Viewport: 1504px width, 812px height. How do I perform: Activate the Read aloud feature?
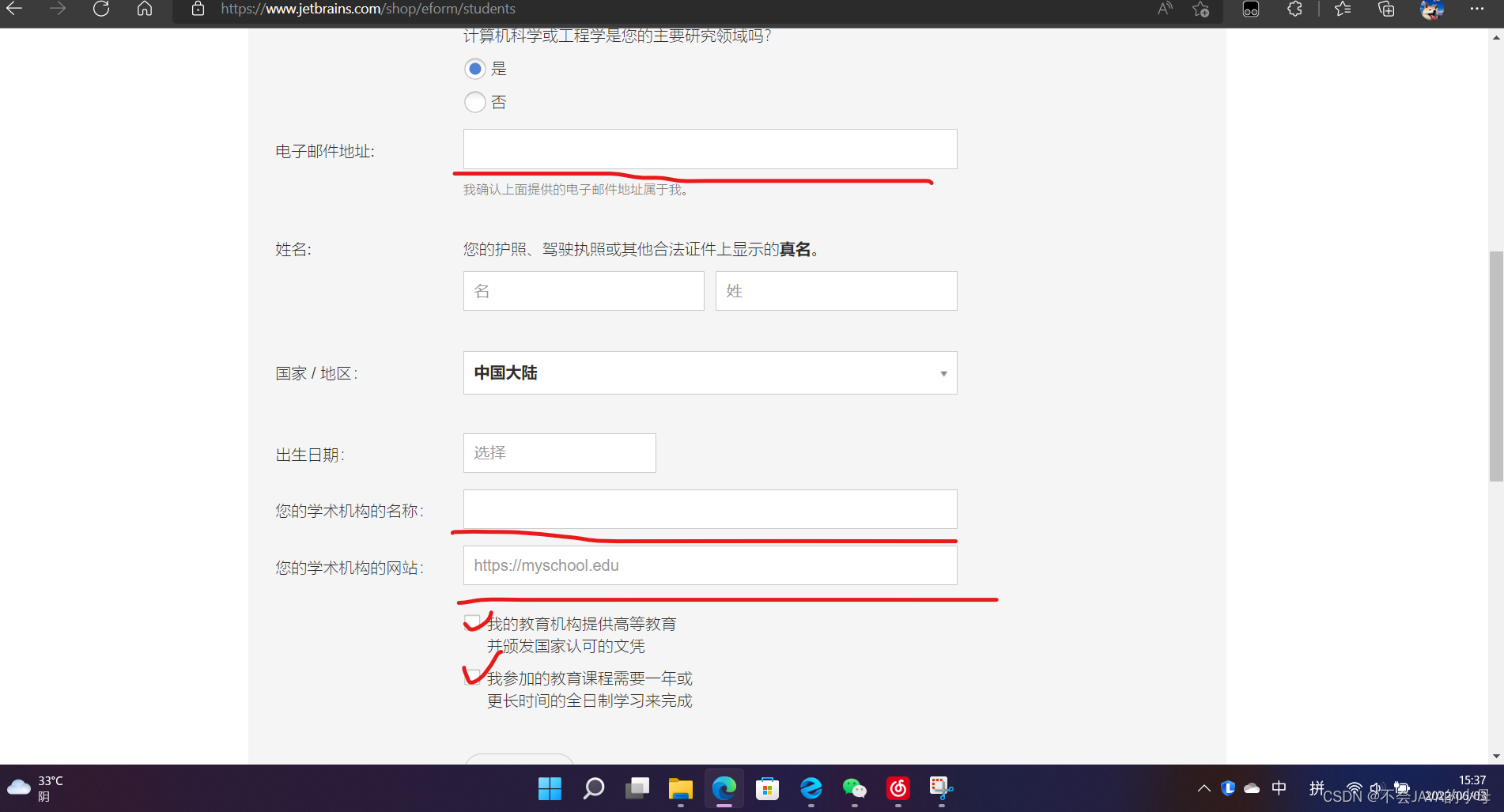pos(1164,9)
